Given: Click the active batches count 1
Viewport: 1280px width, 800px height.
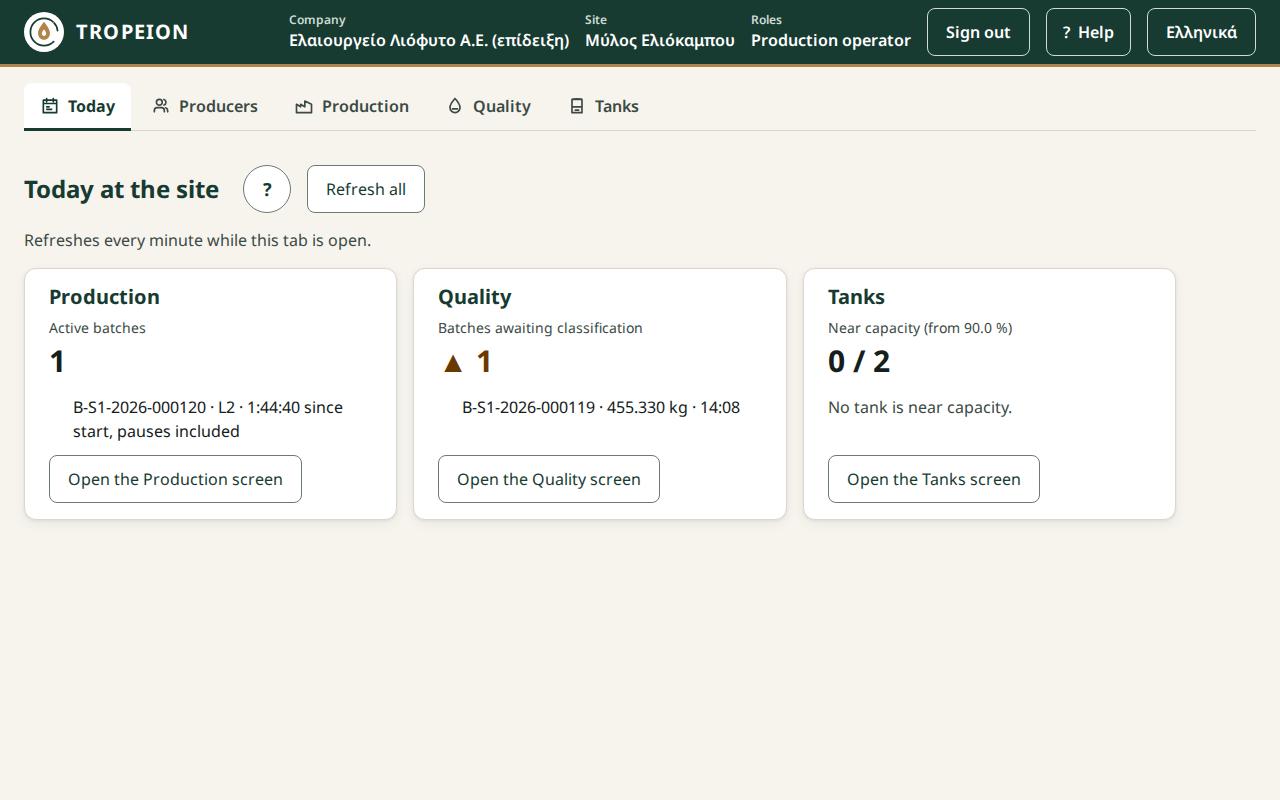Looking at the screenshot, I should click(x=57, y=362).
